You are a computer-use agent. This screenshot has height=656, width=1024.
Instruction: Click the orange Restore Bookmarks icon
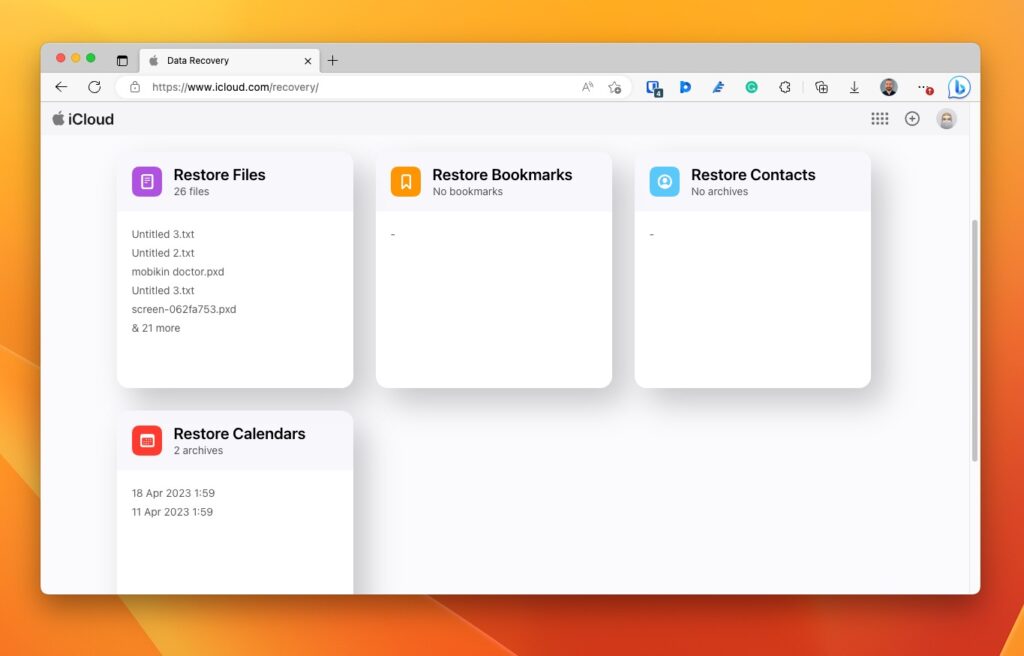(406, 182)
